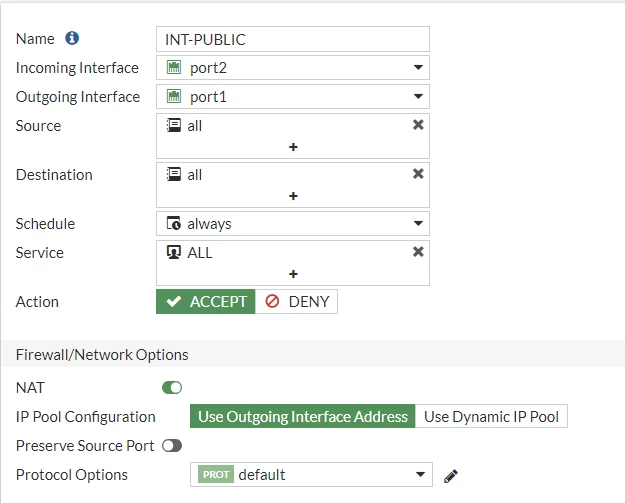The image size is (625, 503).
Task: Click the 'IP Pool Configuration' label
Action: [86, 417]
